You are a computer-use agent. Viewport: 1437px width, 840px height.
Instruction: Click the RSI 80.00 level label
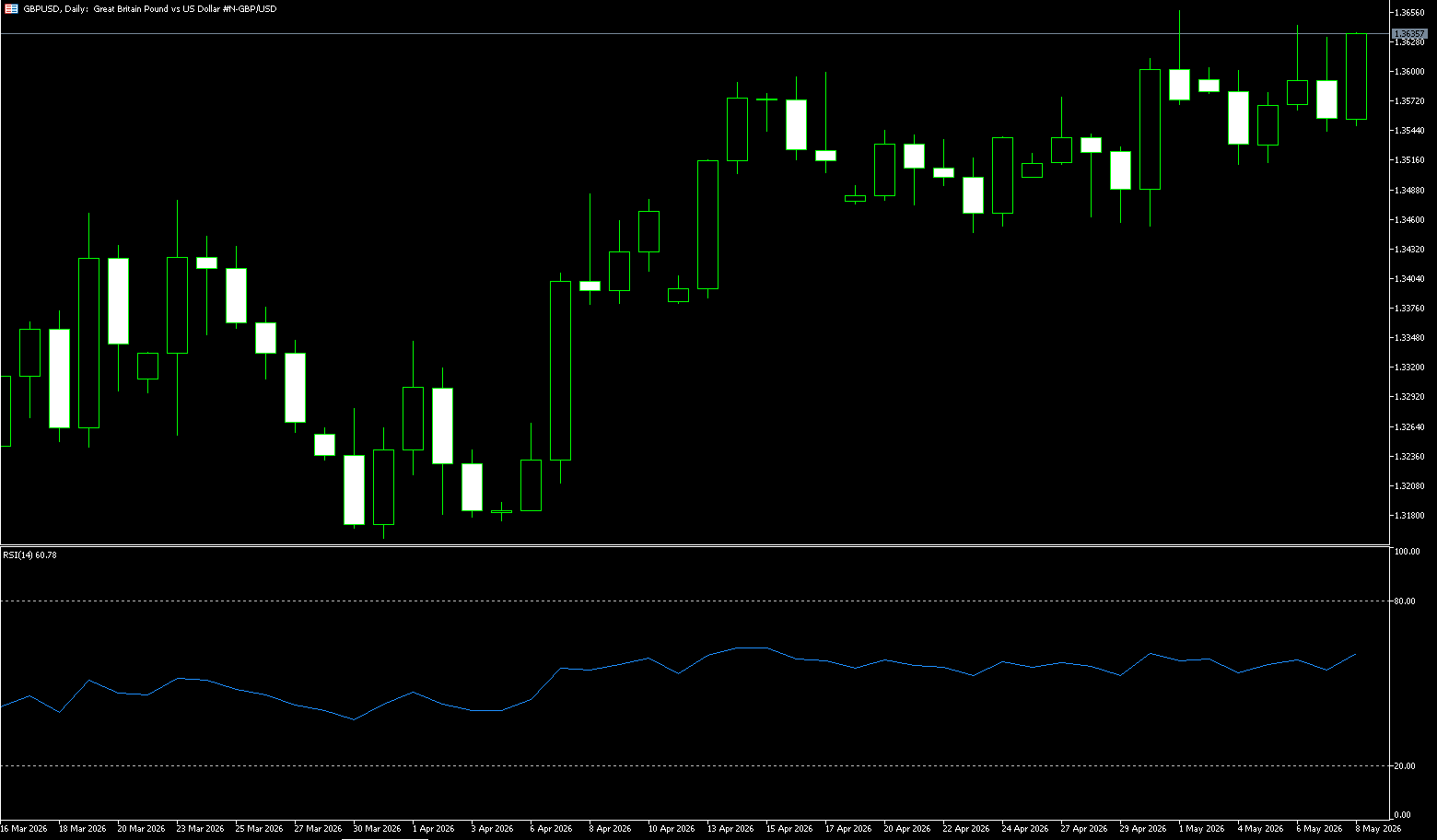(x=1405, y=601)
